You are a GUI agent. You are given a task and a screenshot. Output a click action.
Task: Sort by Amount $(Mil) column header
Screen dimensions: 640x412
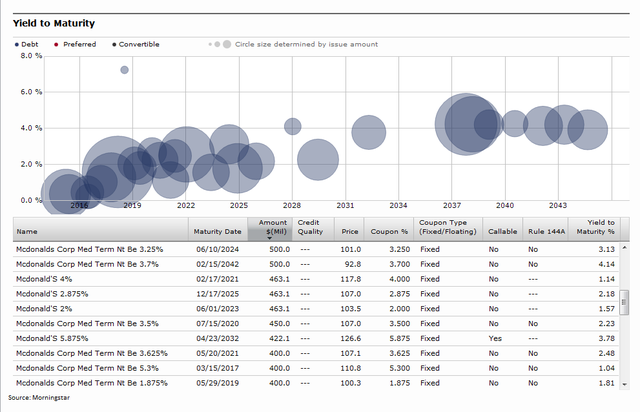pos(272,227)
